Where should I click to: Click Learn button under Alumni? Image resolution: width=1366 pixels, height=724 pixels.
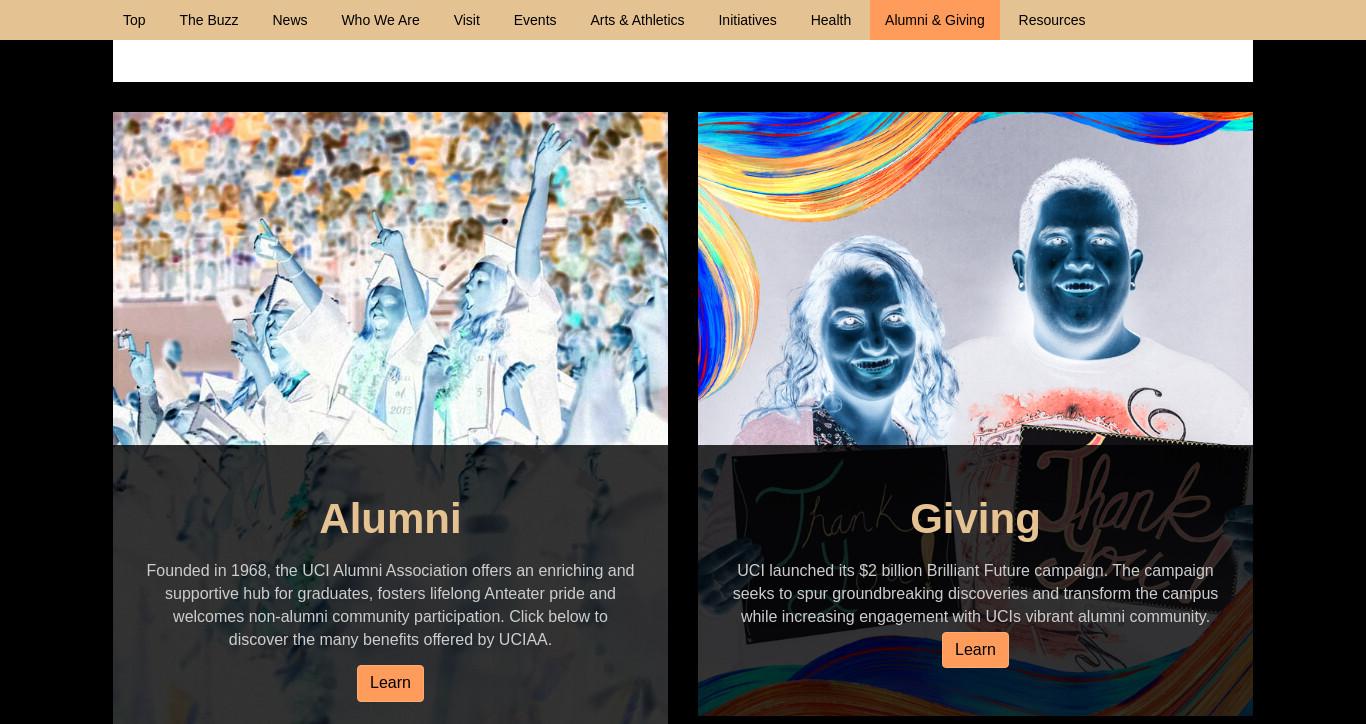390,683
